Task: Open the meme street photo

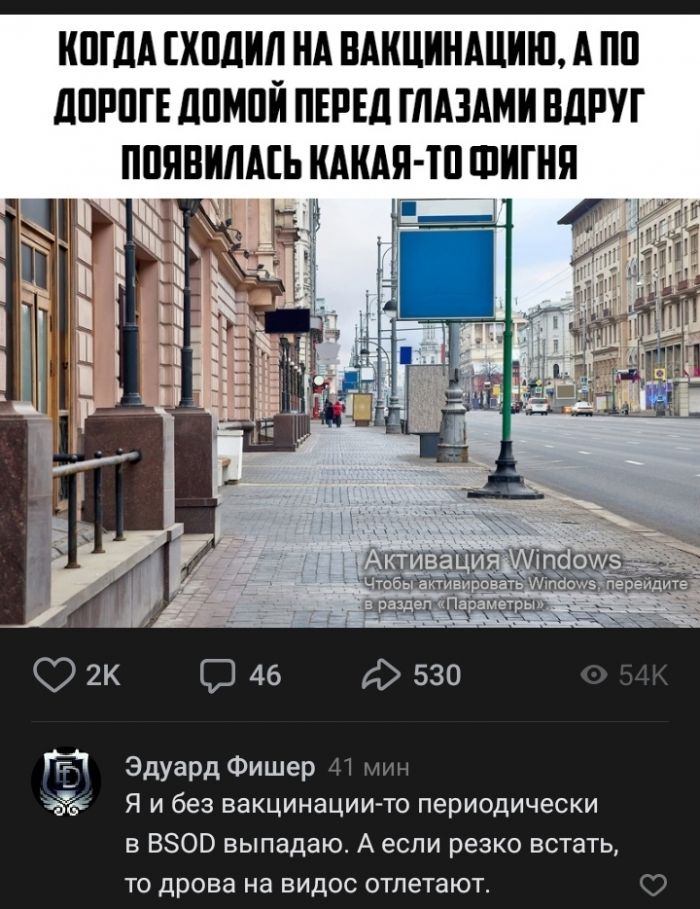Action: click(350, 413)
